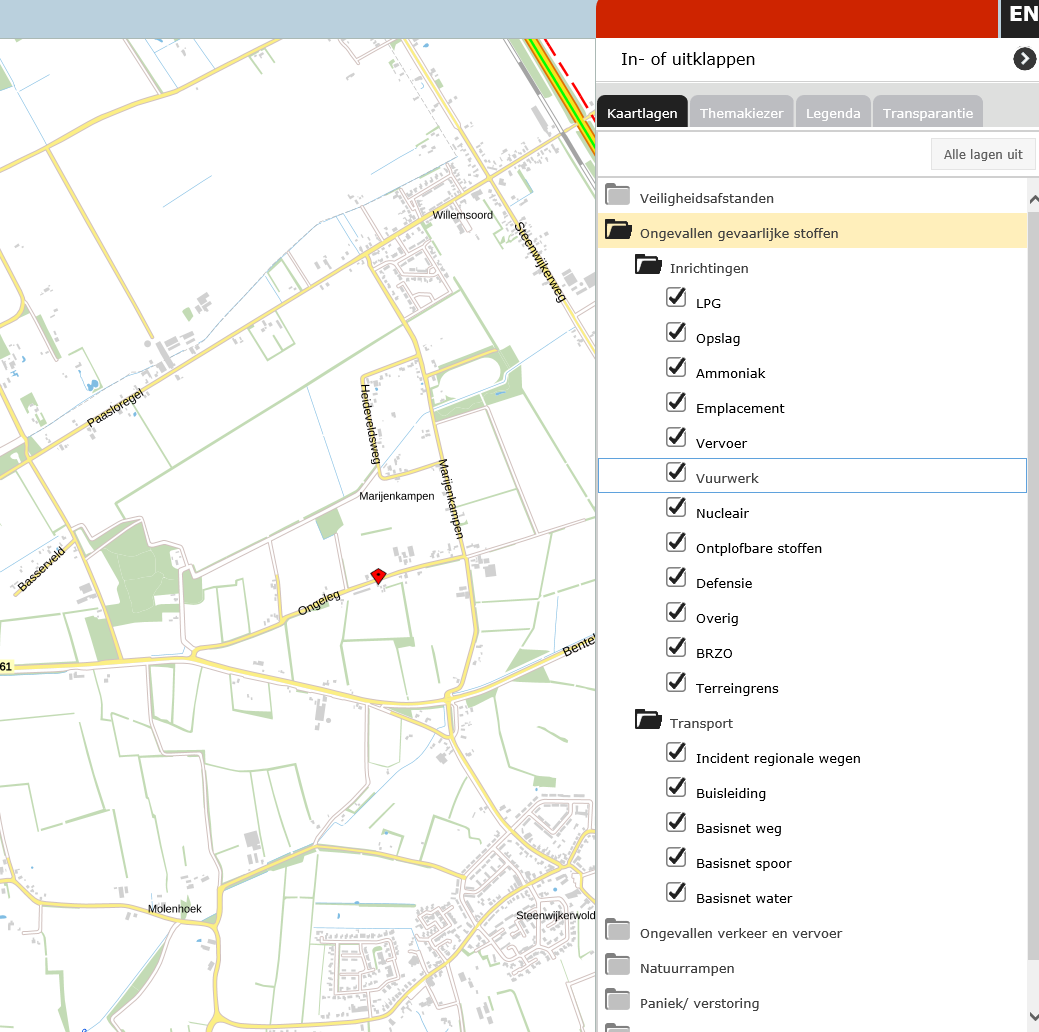Uncheck Incident regionale wegen checkbox
This screenshot has height=1032, width=1039.
point(676,753)
